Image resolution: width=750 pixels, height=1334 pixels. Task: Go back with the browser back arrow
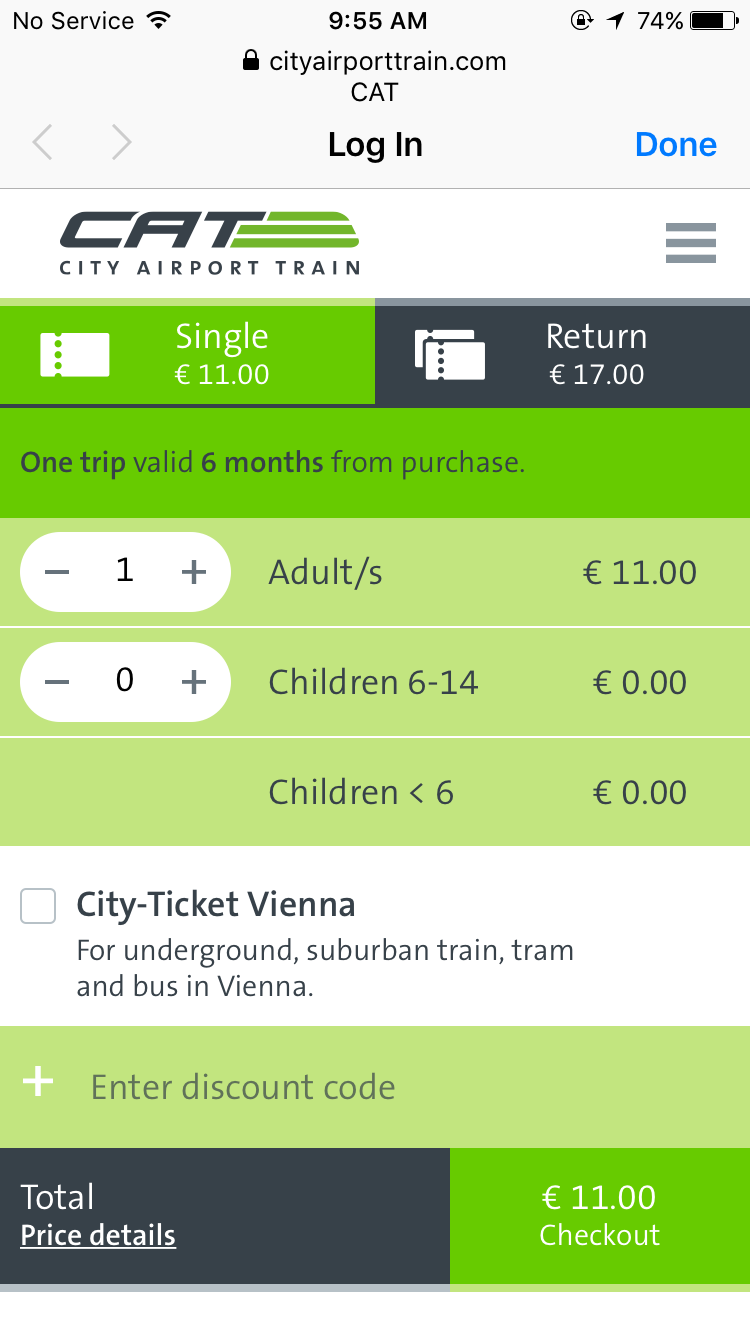(x=42, y=144)
